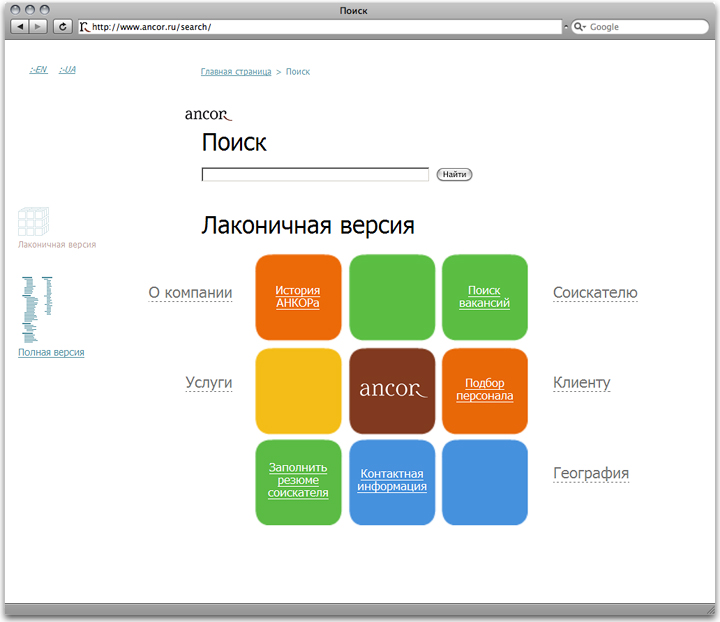Viewport: 720px width, 622px height.
Task: Click the sitemap thumbnail above Полная версия
Action: tap(37, 309)
